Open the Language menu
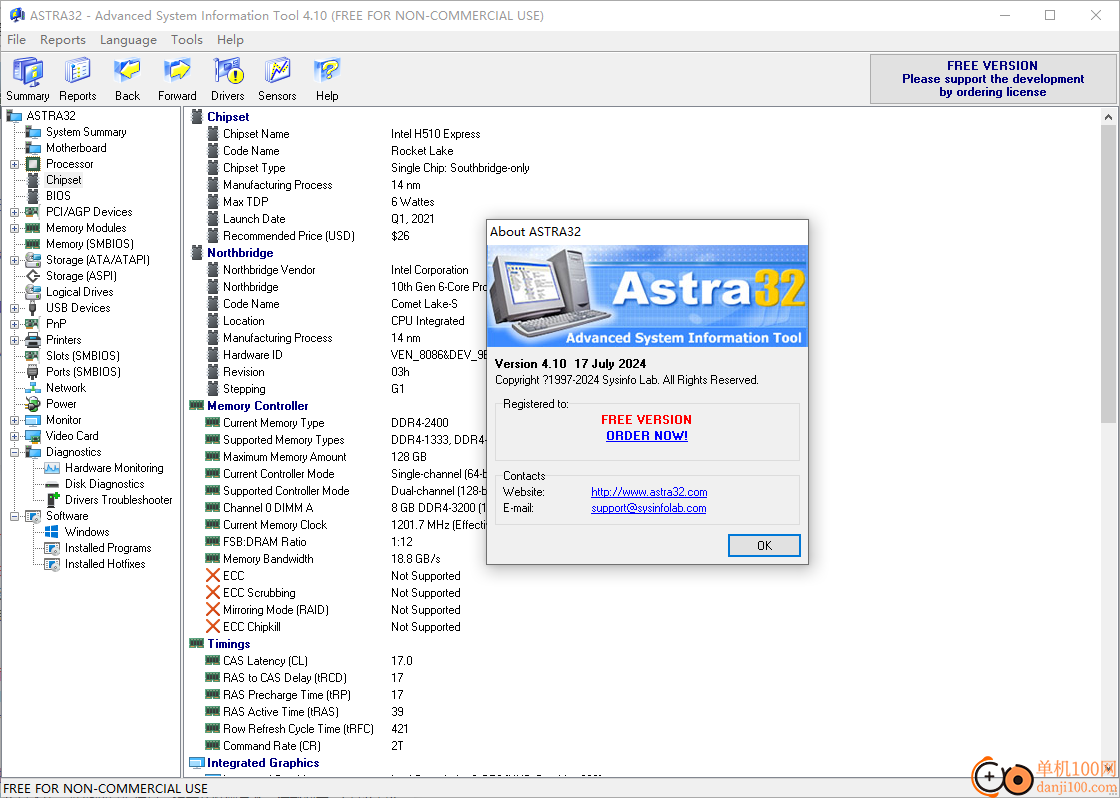 tap(128, 40)
